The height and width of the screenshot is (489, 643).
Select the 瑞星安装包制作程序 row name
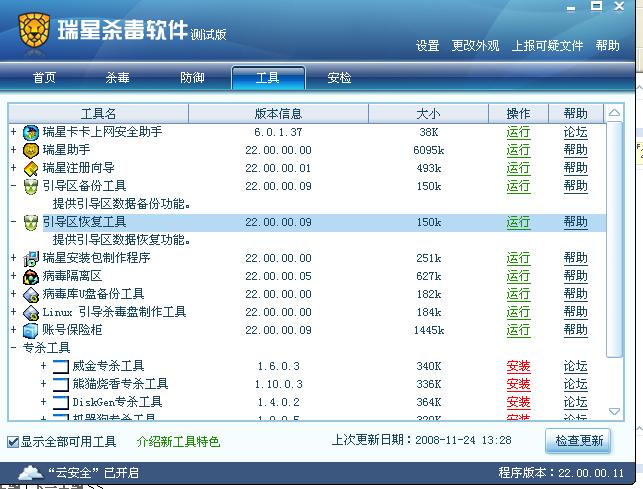point(97,258)
